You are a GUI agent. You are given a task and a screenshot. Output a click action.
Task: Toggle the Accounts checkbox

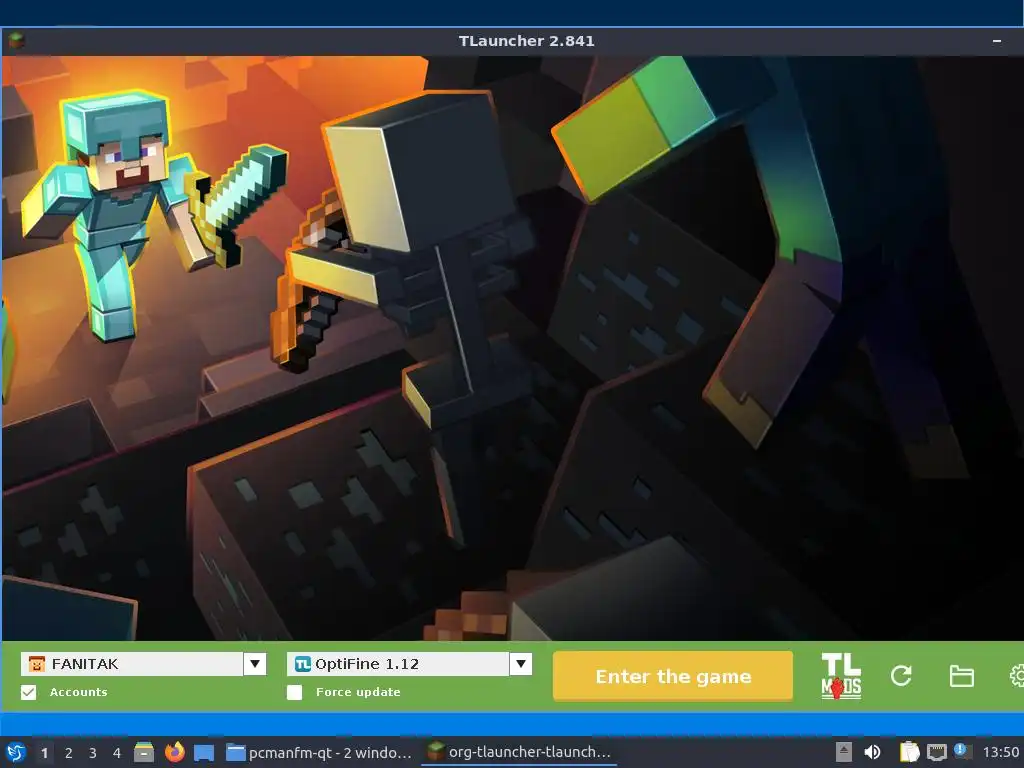pyautogui.click(x=28, y=692)
